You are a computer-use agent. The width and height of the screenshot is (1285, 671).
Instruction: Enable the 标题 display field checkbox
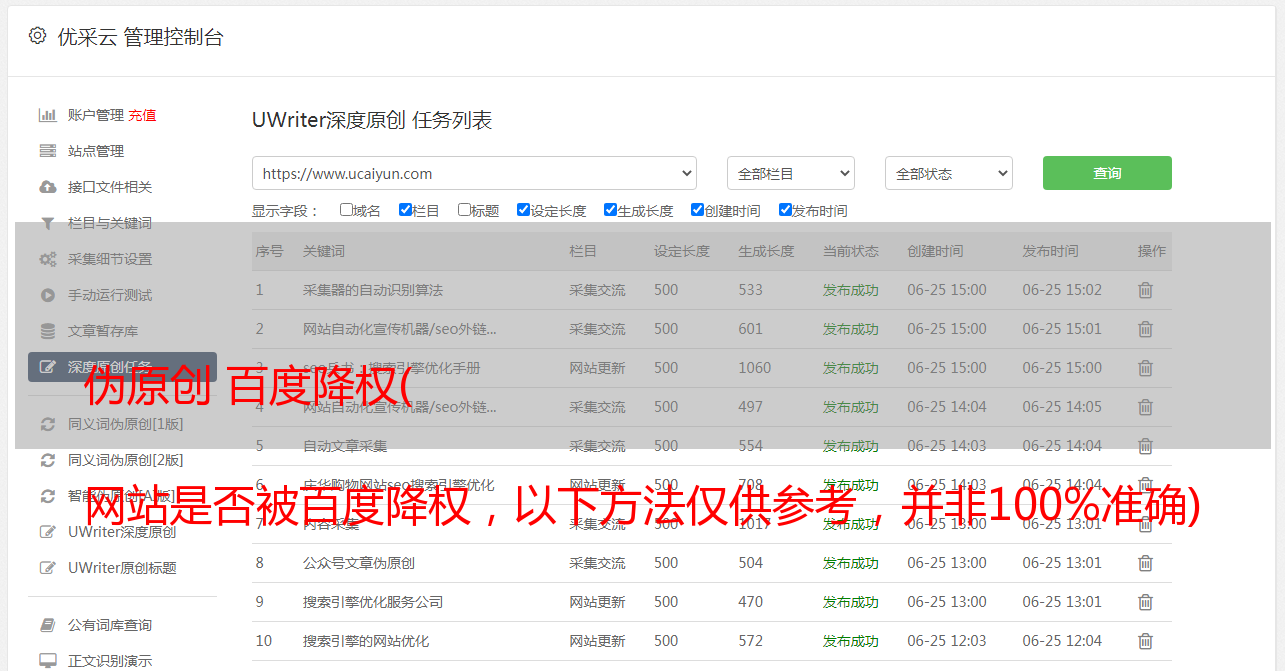pos(464,210)
